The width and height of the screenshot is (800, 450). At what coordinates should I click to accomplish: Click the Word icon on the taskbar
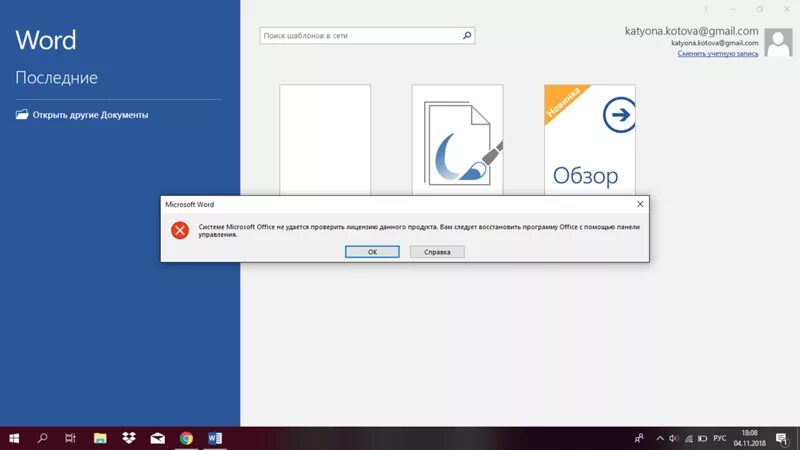(x=215, y=438)
